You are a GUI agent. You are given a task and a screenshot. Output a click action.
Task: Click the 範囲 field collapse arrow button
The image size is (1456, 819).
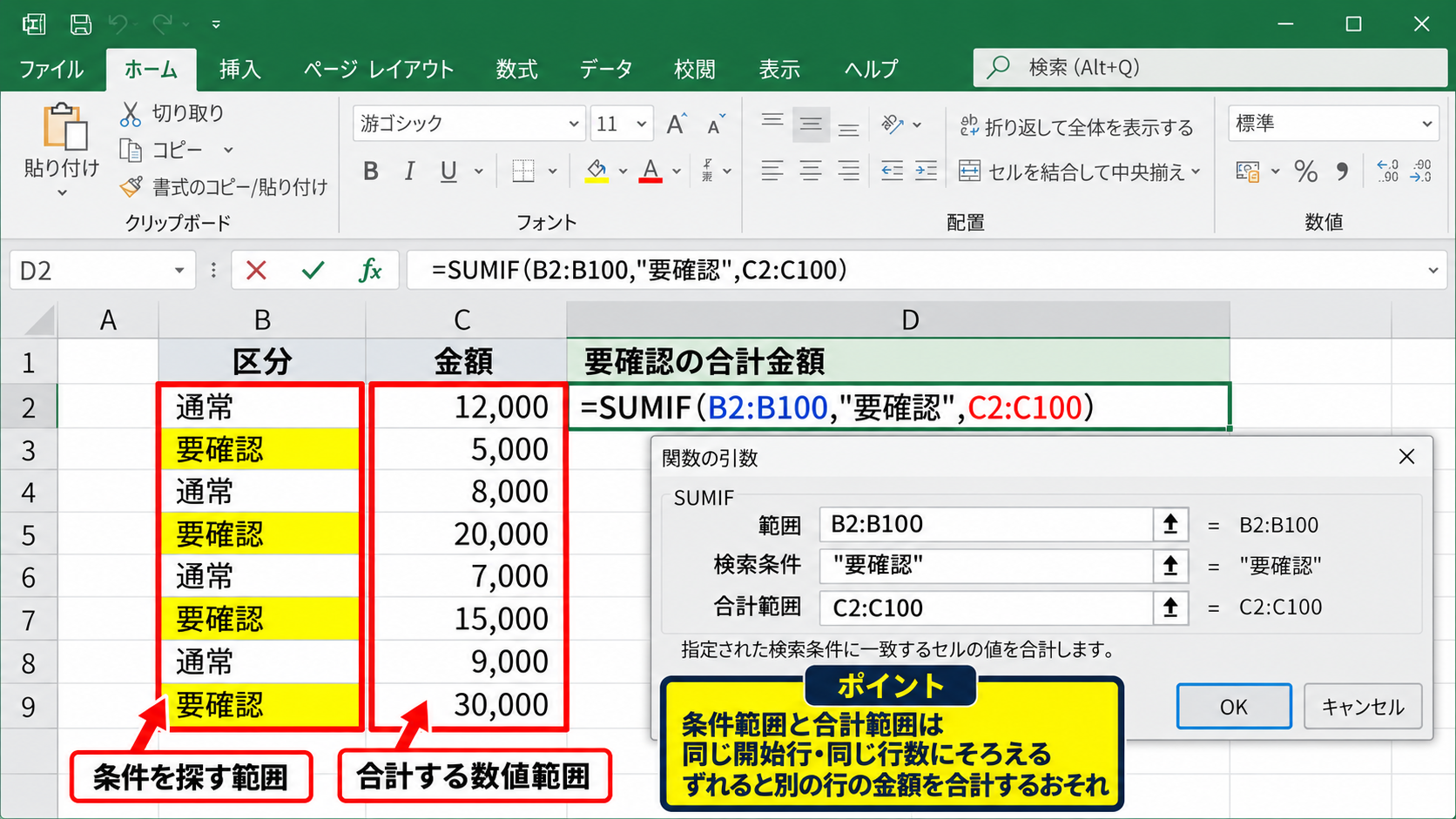pyautogui.click(x=1170, y=524)
